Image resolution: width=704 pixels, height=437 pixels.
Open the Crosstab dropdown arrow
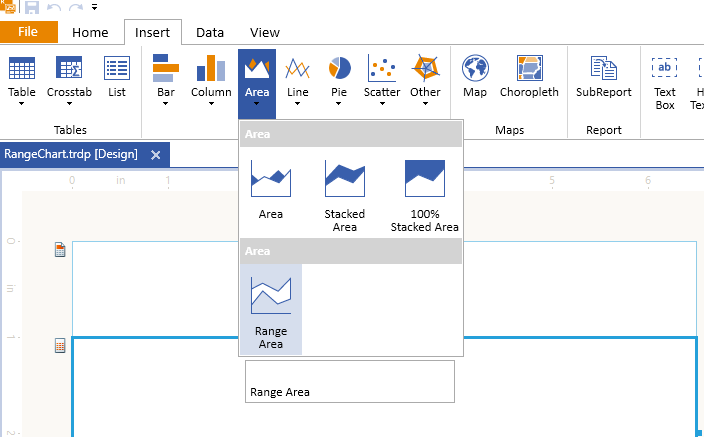69,104
